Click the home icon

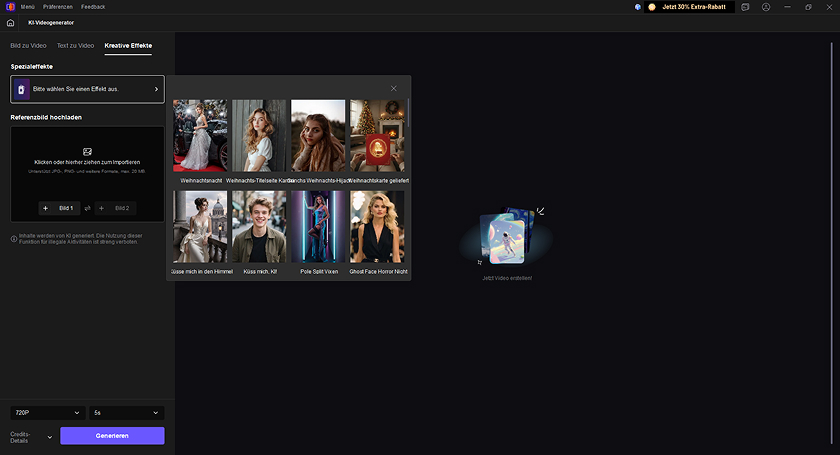tap(10, 21)
